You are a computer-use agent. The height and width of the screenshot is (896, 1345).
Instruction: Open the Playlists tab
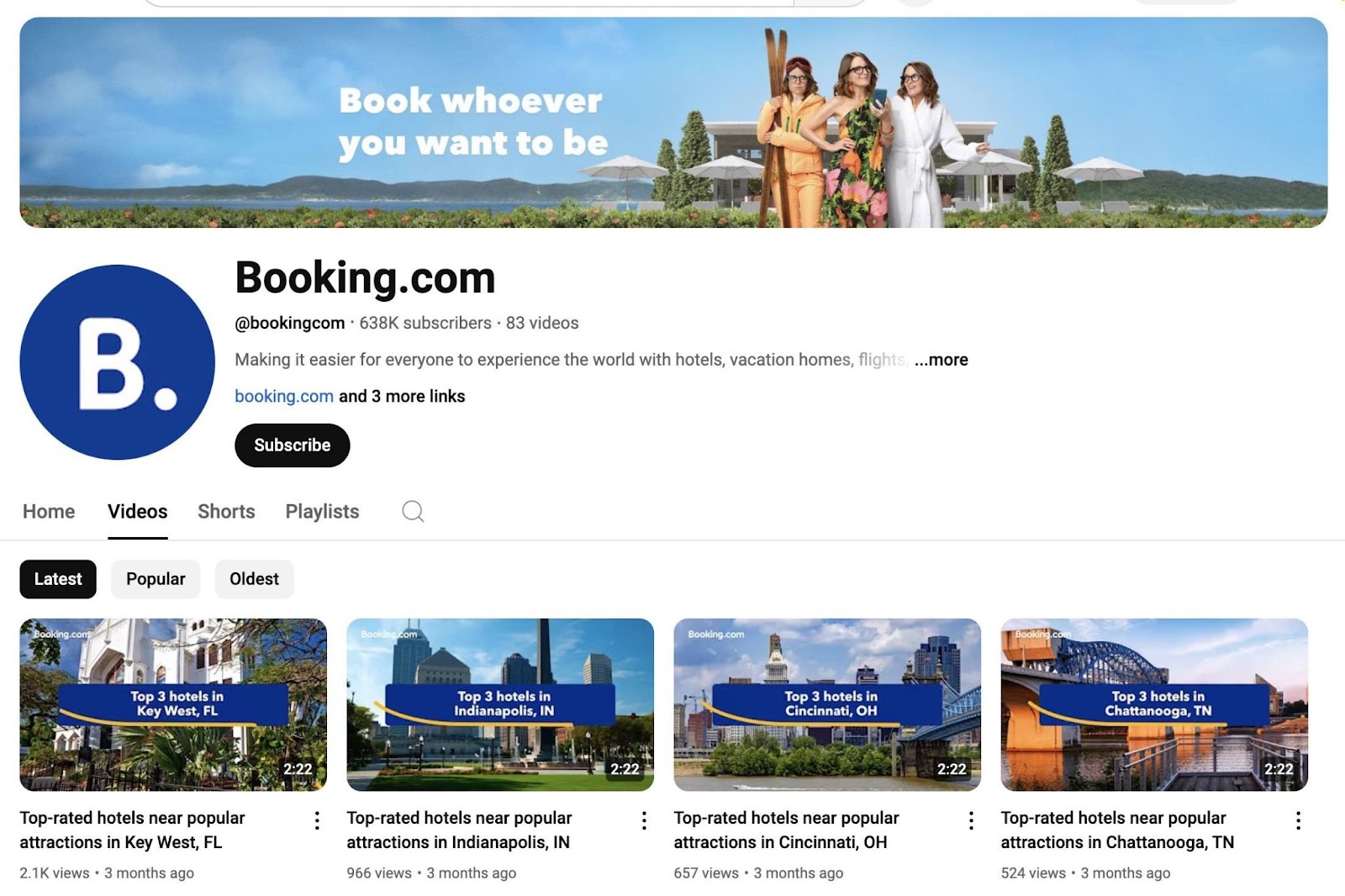322,511
